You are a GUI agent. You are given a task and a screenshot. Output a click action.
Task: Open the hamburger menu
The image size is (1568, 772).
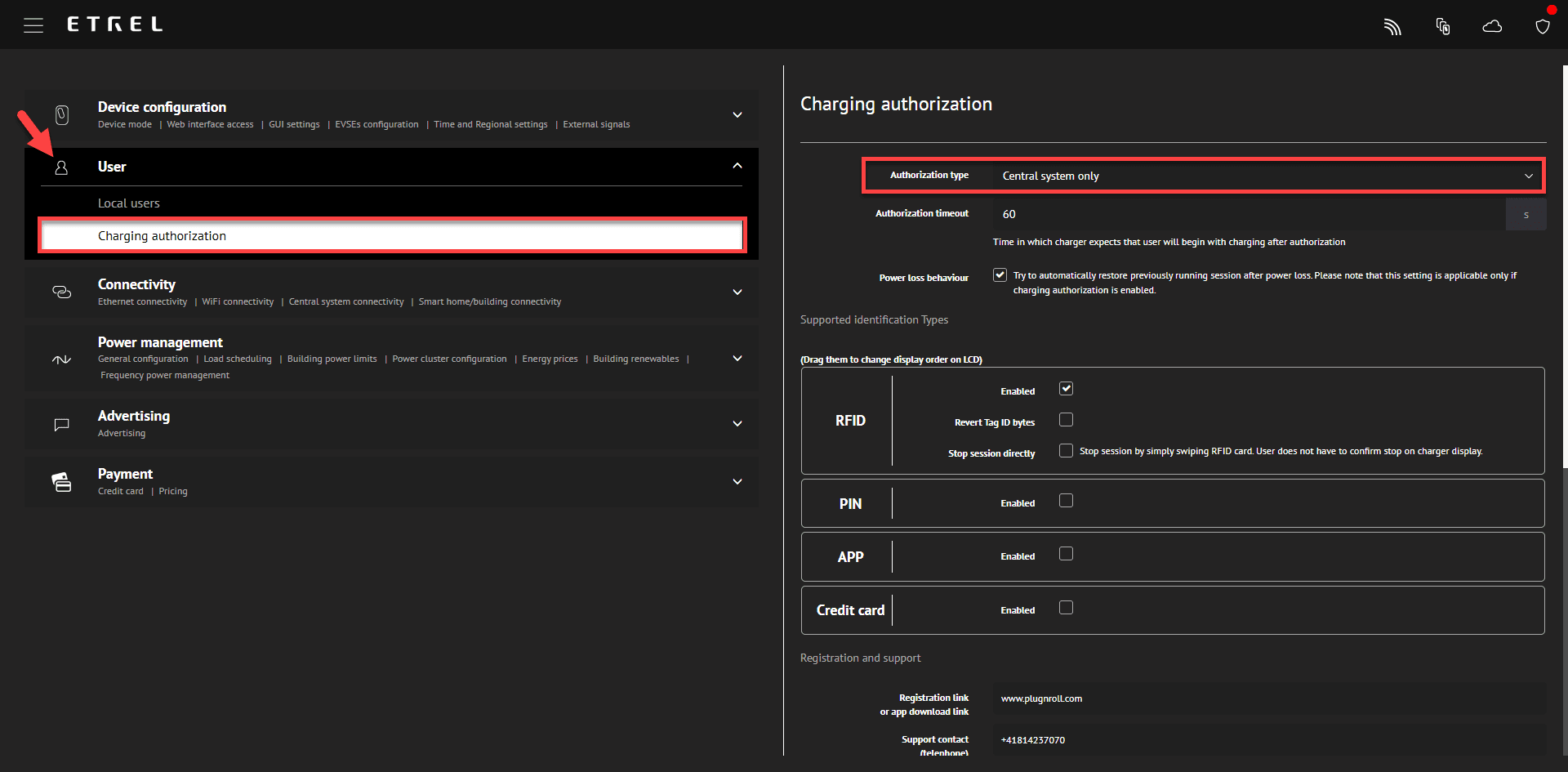click(33, 25)
